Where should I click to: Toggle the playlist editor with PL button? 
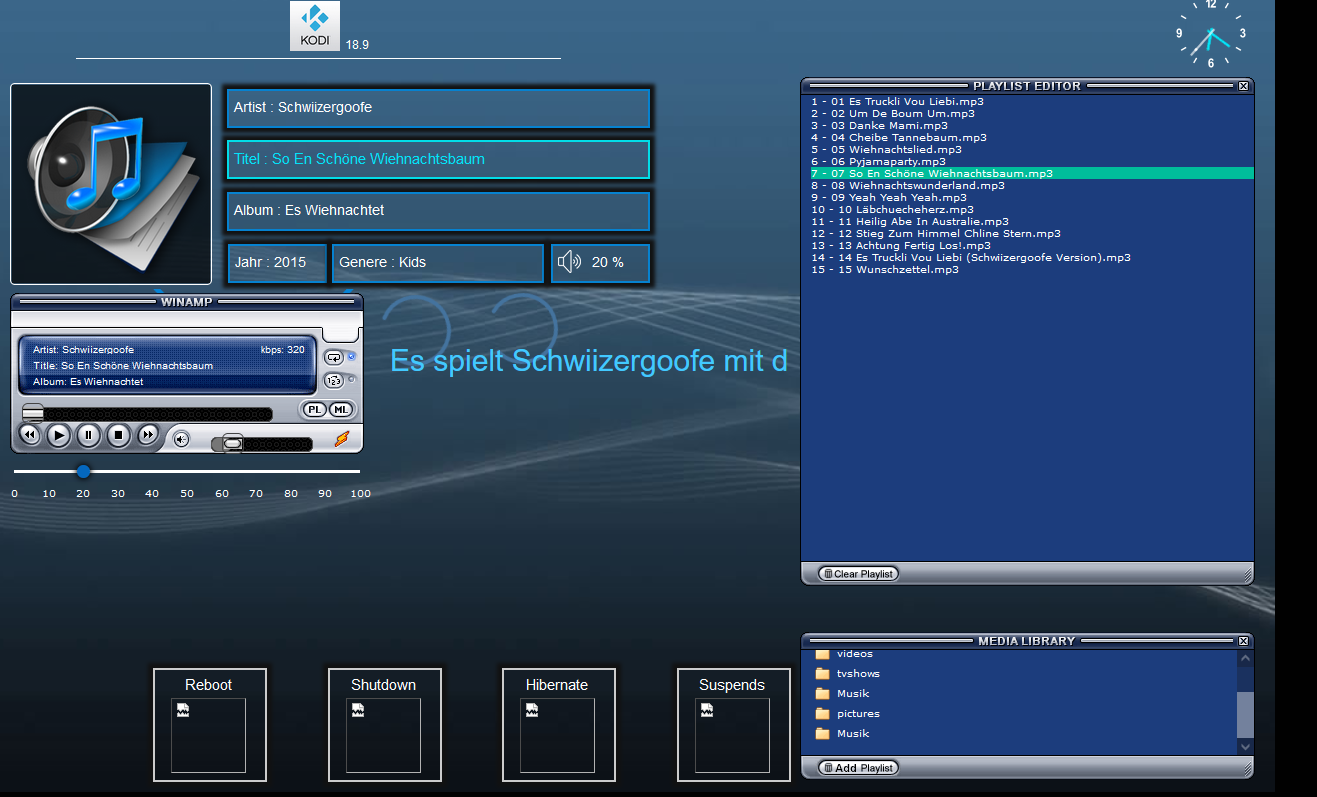click(314, 409)
